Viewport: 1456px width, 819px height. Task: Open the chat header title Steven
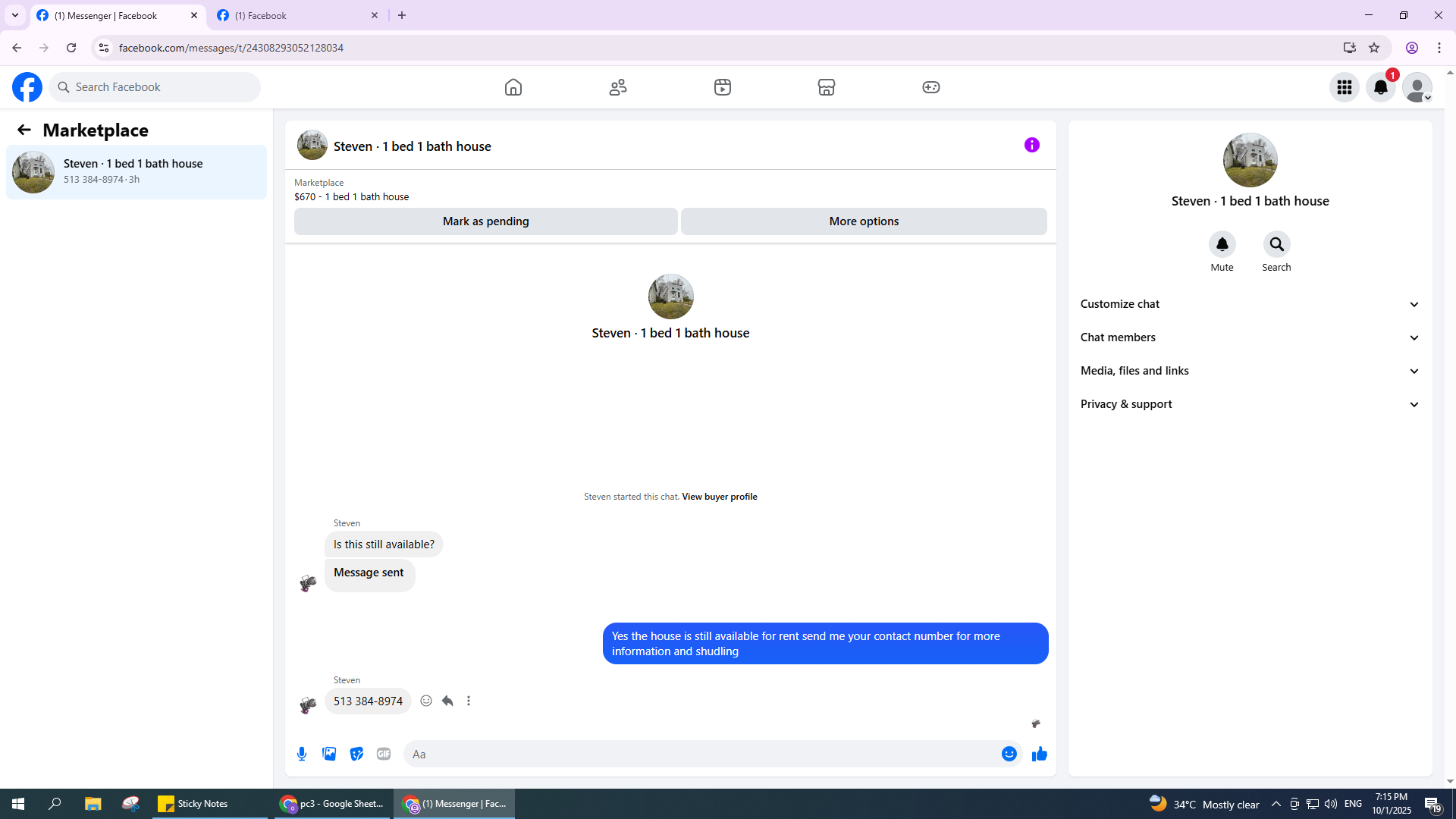pyautogui.click(x=413, y=146)
